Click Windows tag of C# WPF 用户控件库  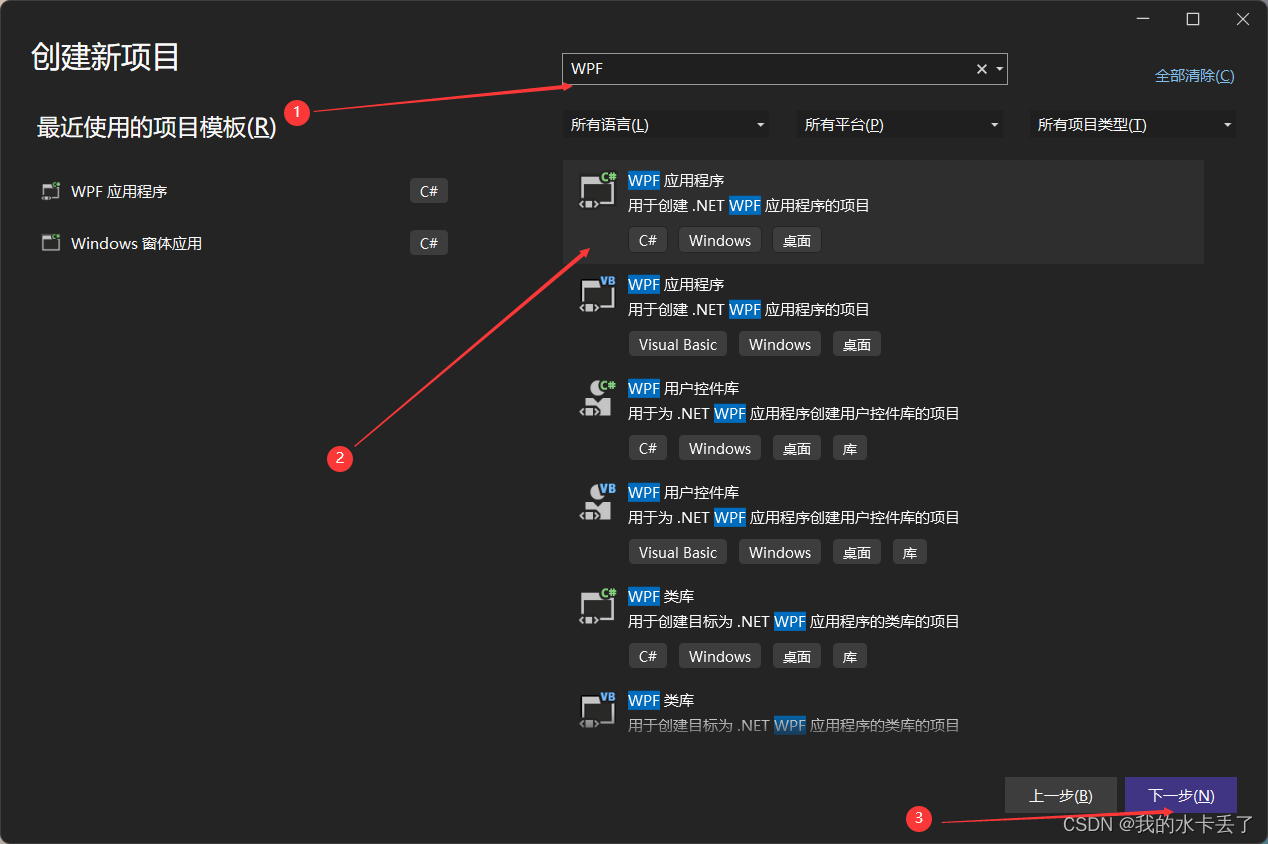(x=720, y=448)
